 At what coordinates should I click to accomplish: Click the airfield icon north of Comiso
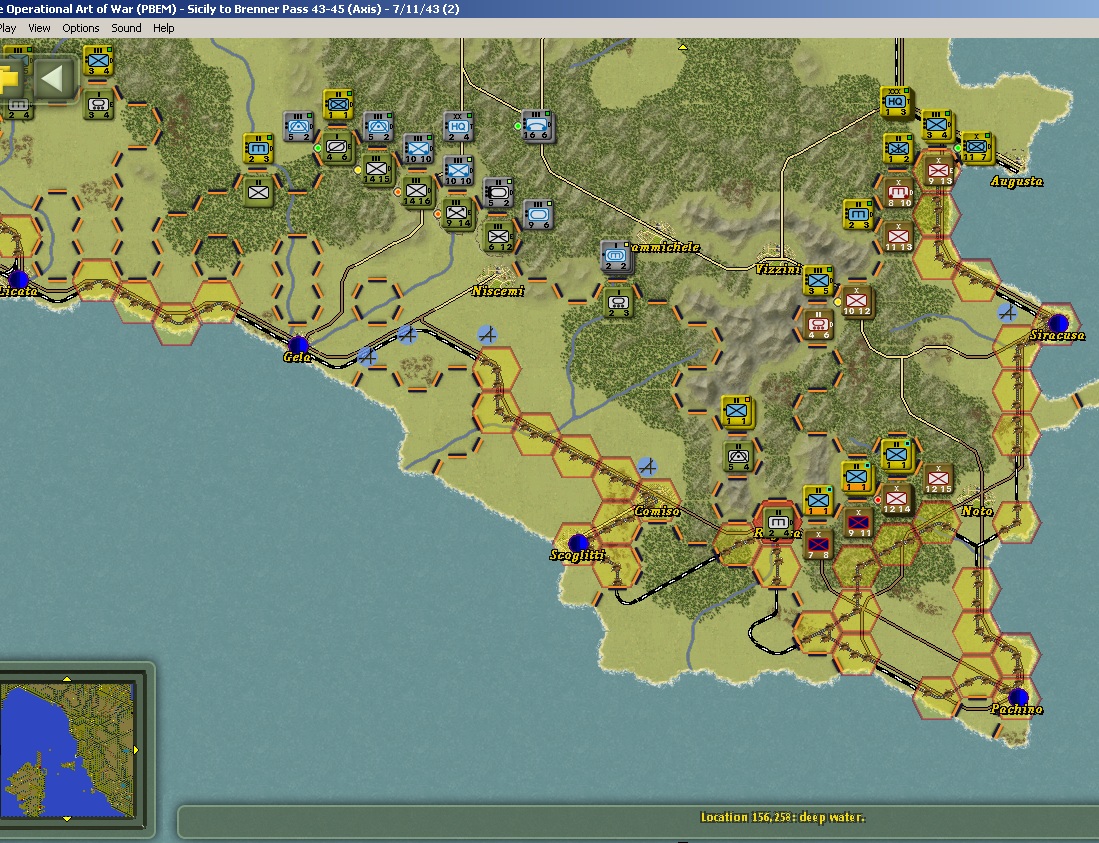648,466
